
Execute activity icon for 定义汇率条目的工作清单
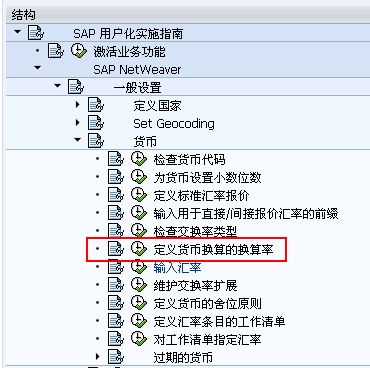[x=139, y=321]
